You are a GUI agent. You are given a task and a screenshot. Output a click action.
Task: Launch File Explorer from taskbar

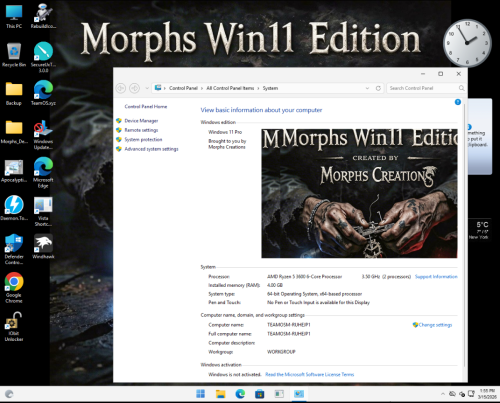pos(220,394)
